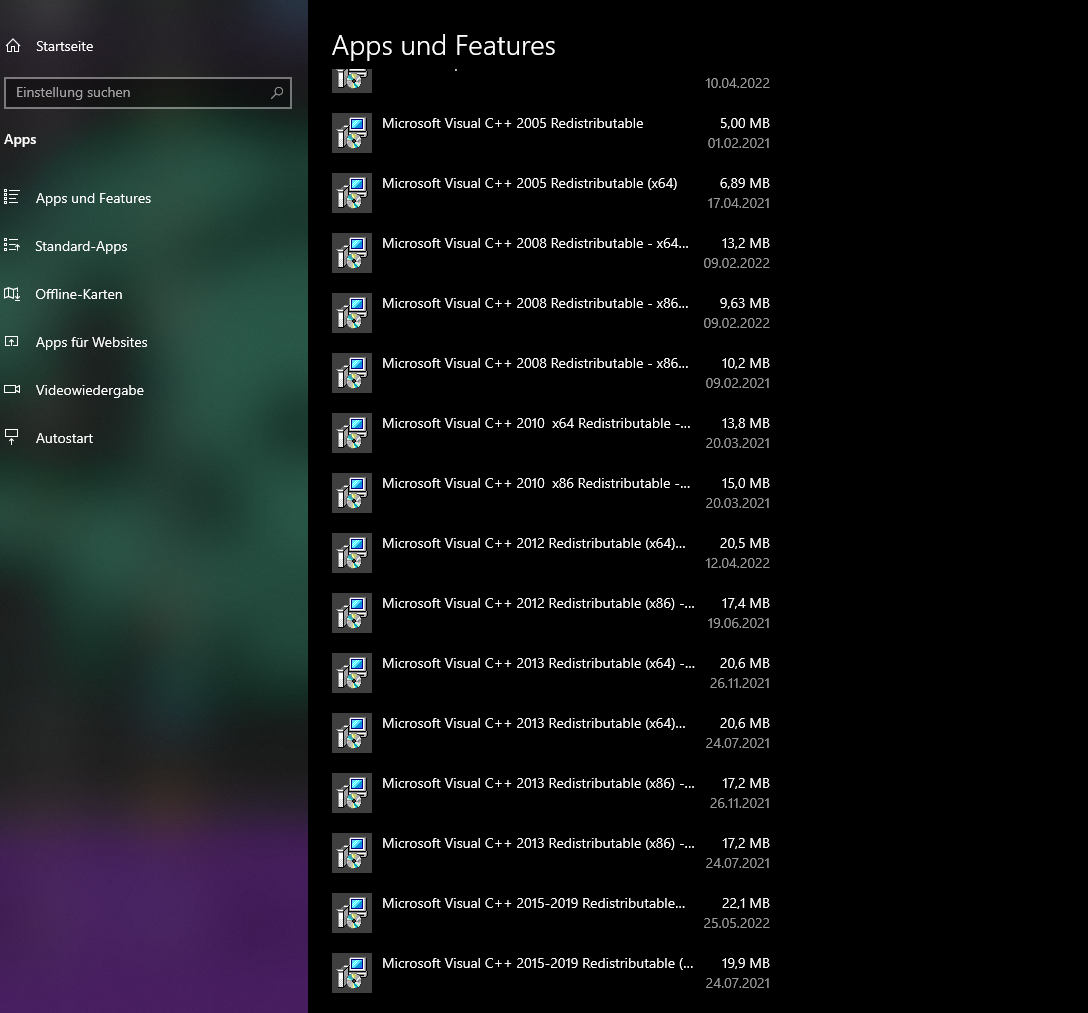The height and width of the screenshot is (1013, 1088).
Task: Click the 10,2 MB size value
Action: (x=745, y=364)
